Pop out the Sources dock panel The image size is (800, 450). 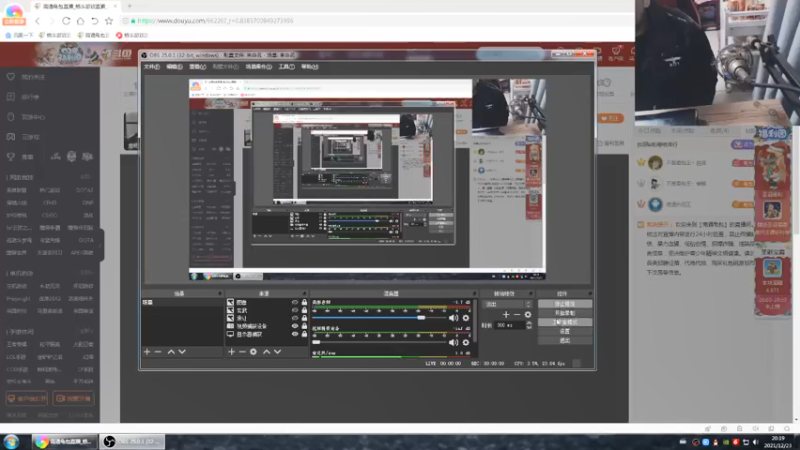click(x=304, y=294)
